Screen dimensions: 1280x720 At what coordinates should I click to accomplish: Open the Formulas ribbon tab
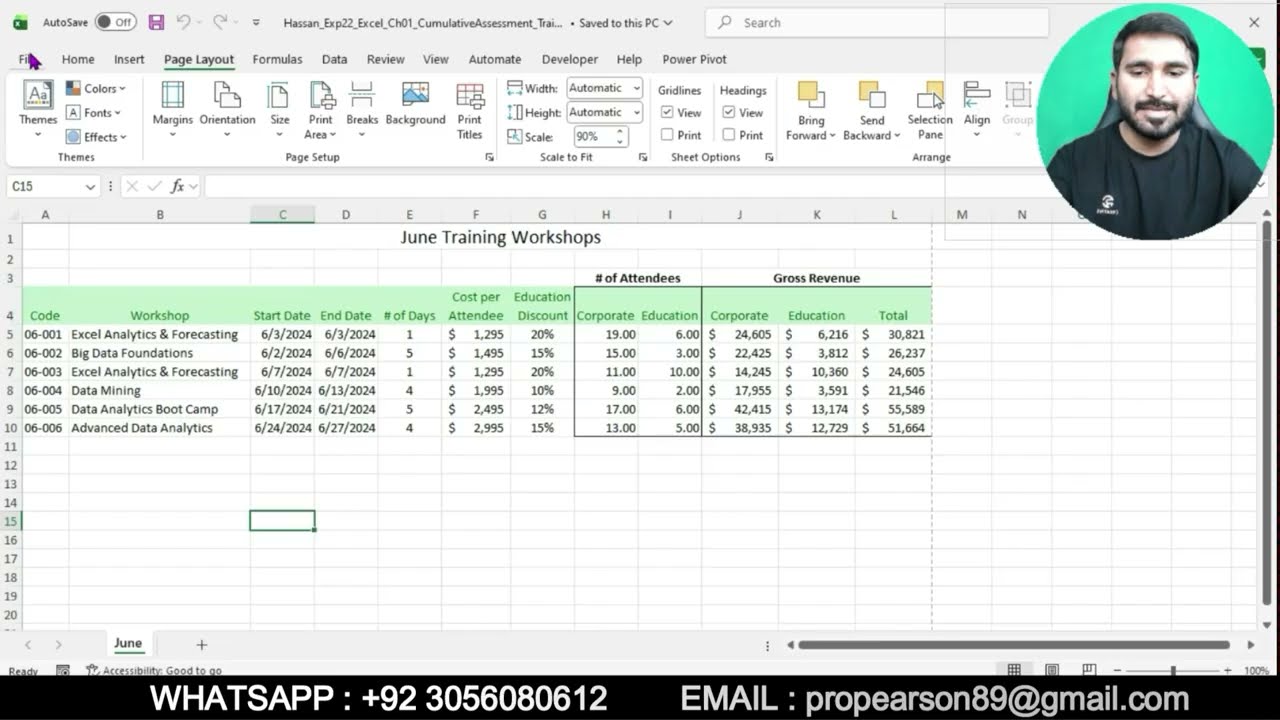277,59
